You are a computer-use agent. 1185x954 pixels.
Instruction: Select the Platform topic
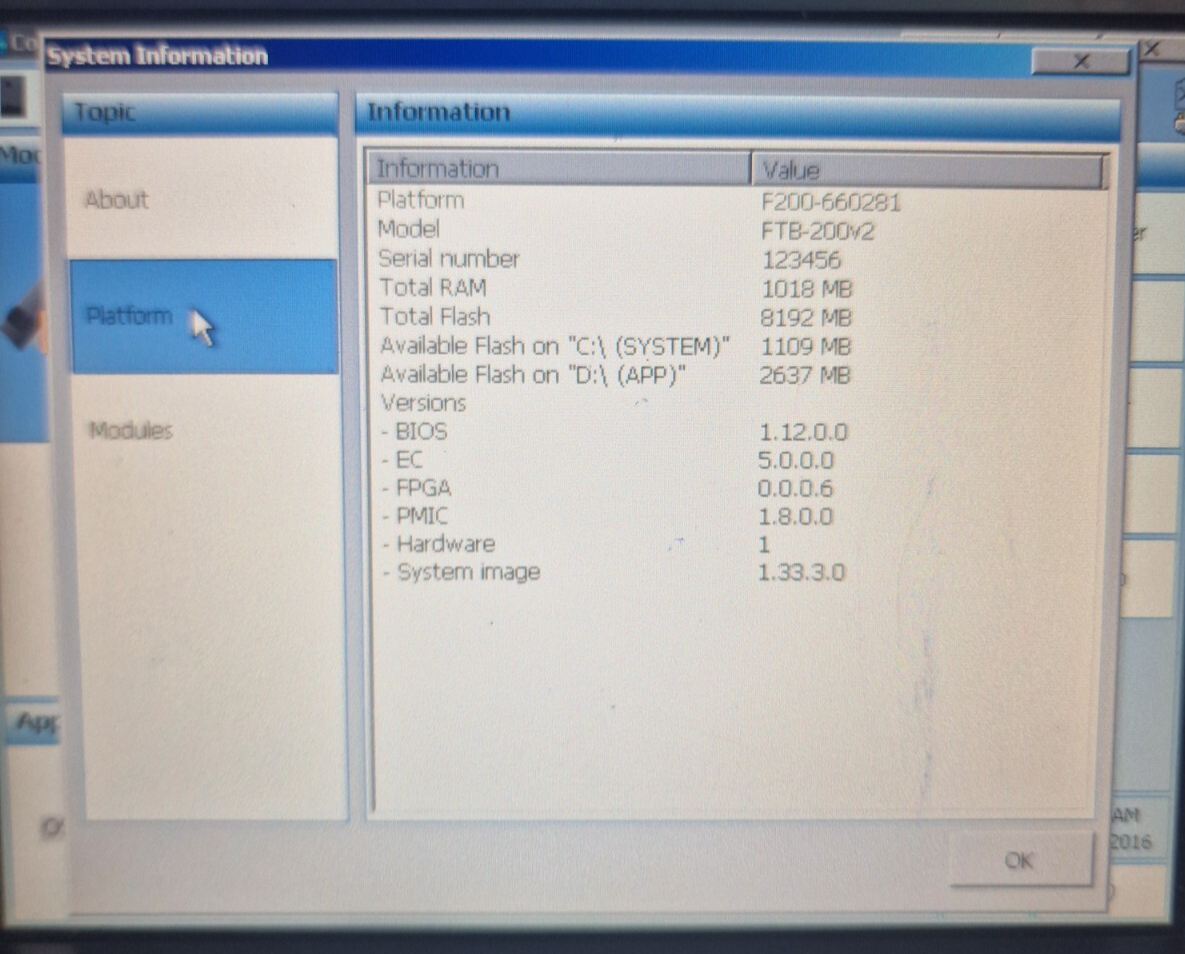[x=128, y=316]
